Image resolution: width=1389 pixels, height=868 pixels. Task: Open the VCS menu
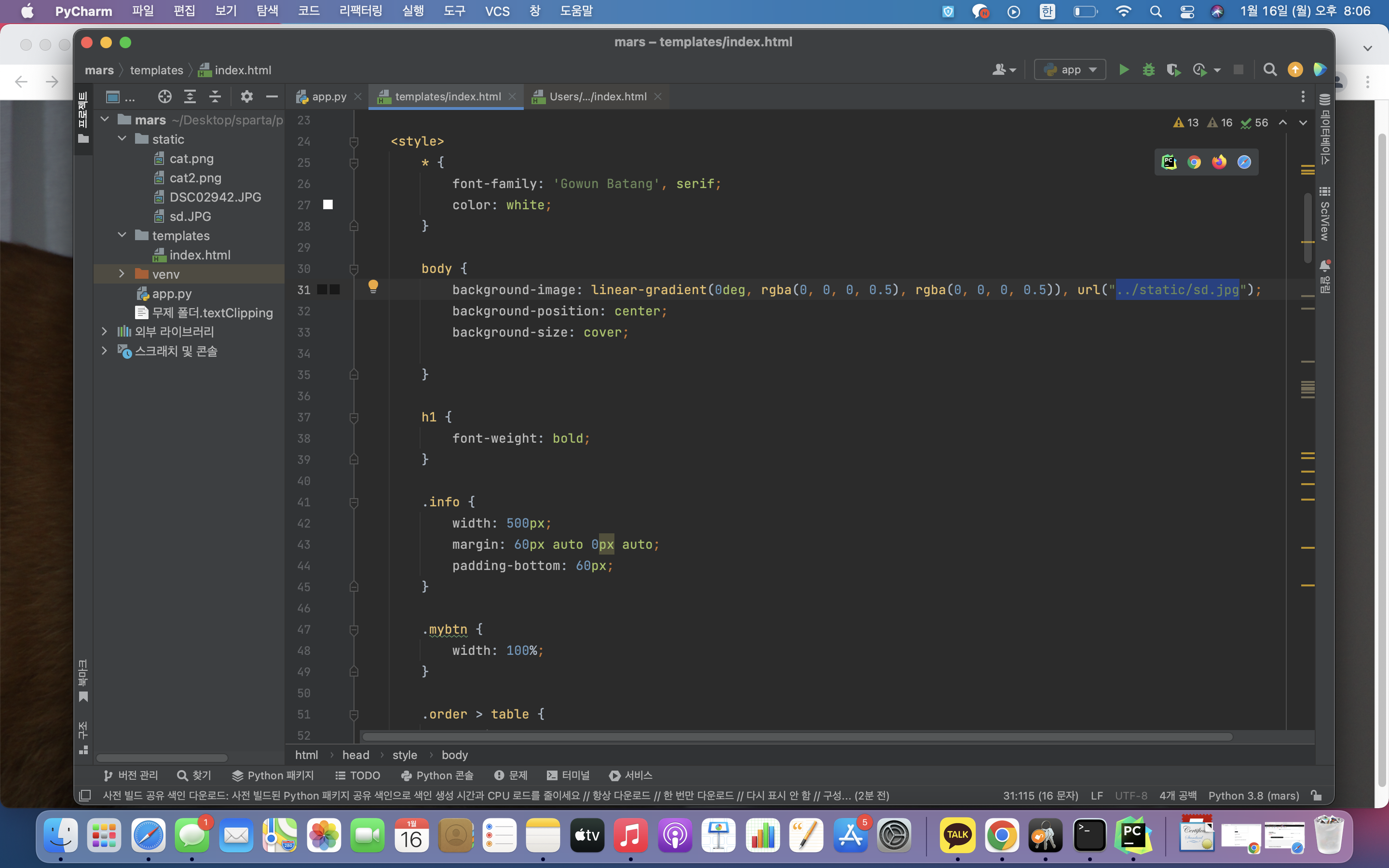[497, 12]
